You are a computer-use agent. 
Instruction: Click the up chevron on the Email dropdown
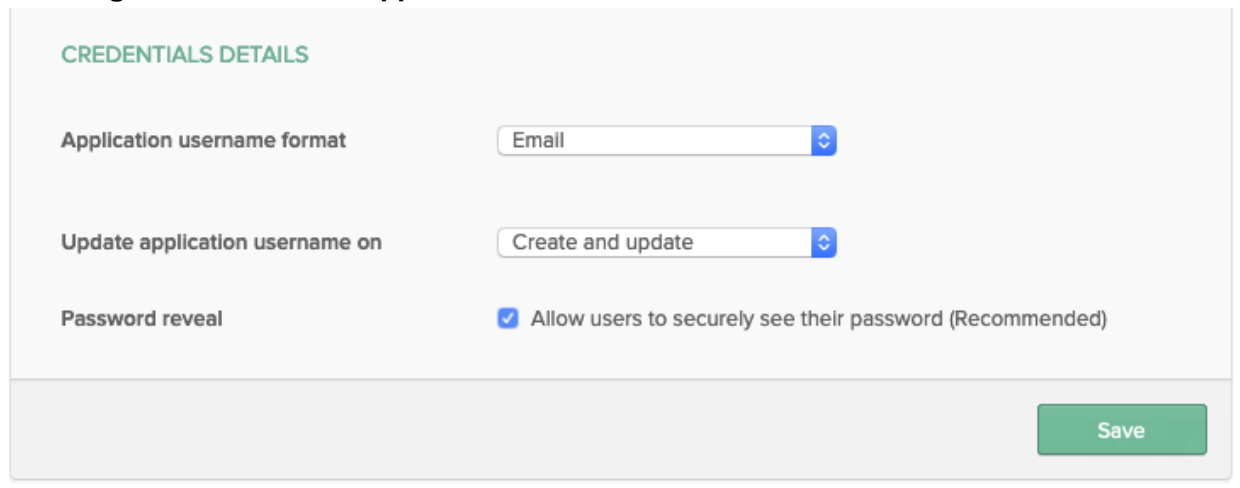pyautogui.click(x=823, y=136)
